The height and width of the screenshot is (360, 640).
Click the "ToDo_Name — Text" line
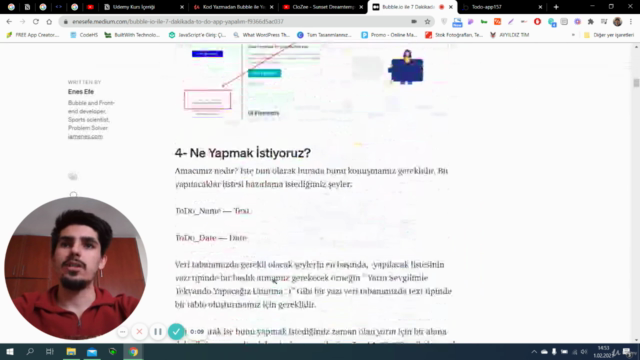(213, 211)
